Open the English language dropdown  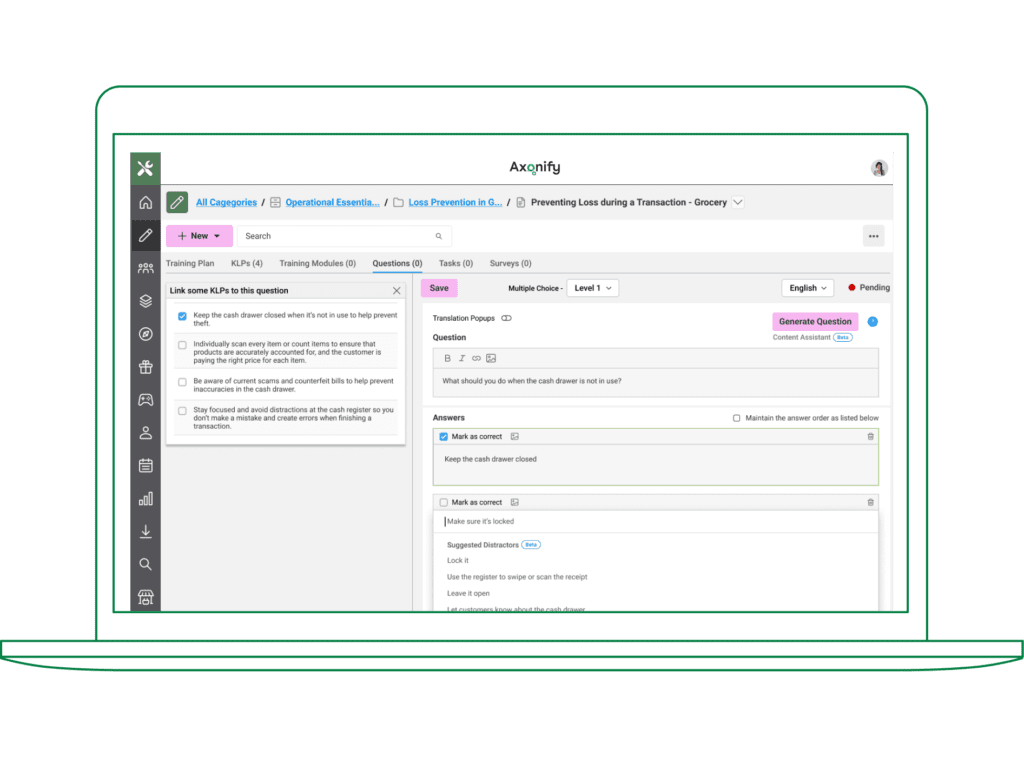(x=807, y=287)
